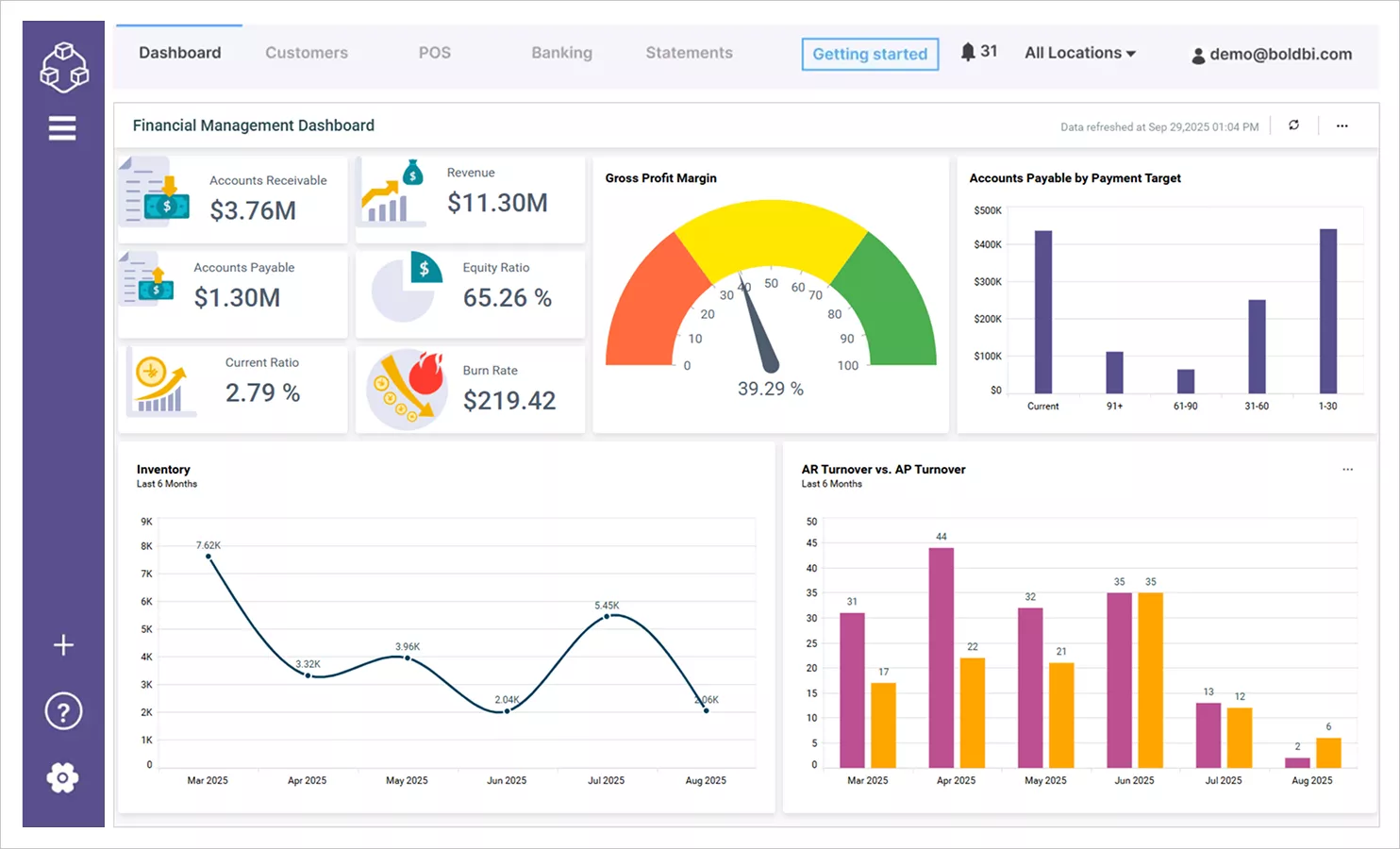Screen dimensions: 1400x849
Task: Open the hamburger menu in the sidebar
Action: pyautogui.click(x=62, y=127)
